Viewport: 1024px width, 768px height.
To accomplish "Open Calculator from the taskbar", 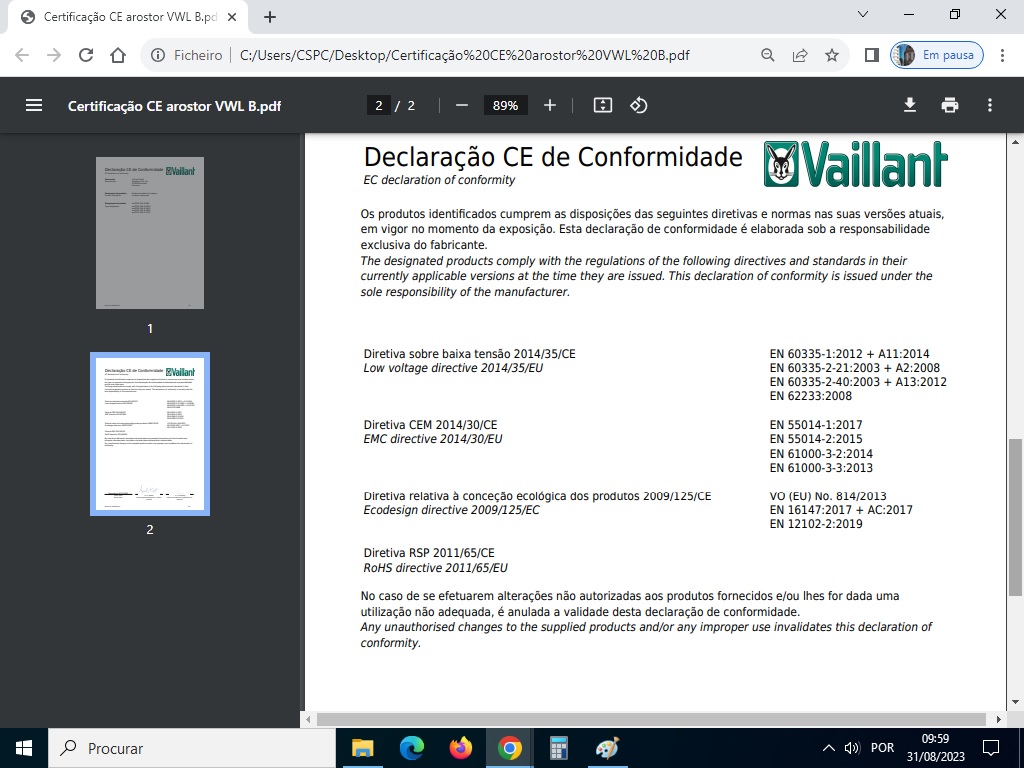I will [x=558, y=748].
